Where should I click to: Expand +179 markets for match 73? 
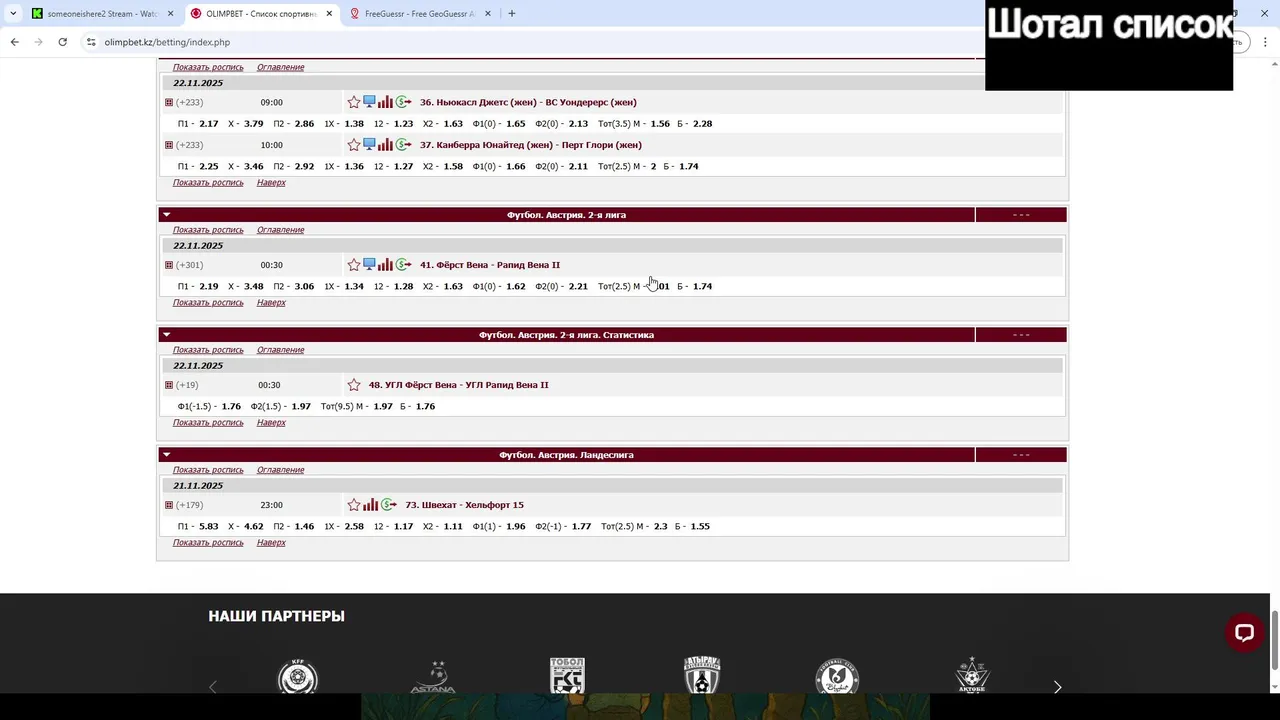[x=169, y=505]
